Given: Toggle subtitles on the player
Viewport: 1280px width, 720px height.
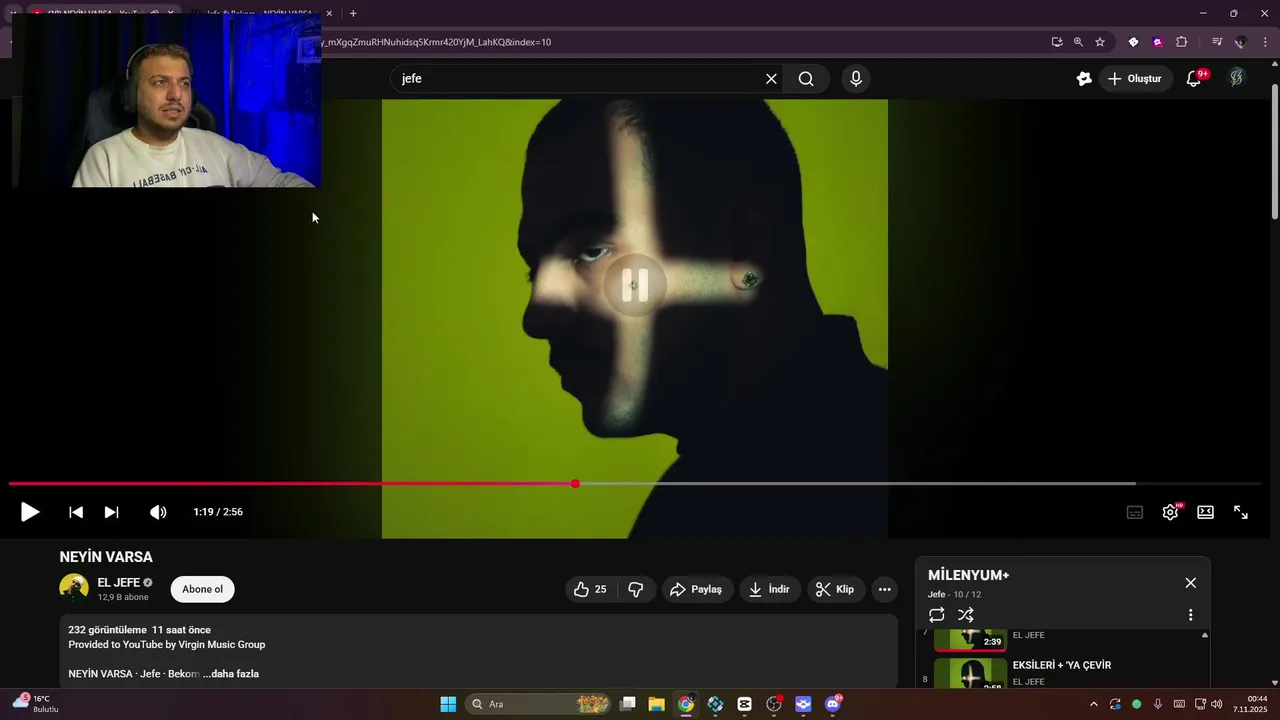Looking at the screenshot, I should [1135, 512].
